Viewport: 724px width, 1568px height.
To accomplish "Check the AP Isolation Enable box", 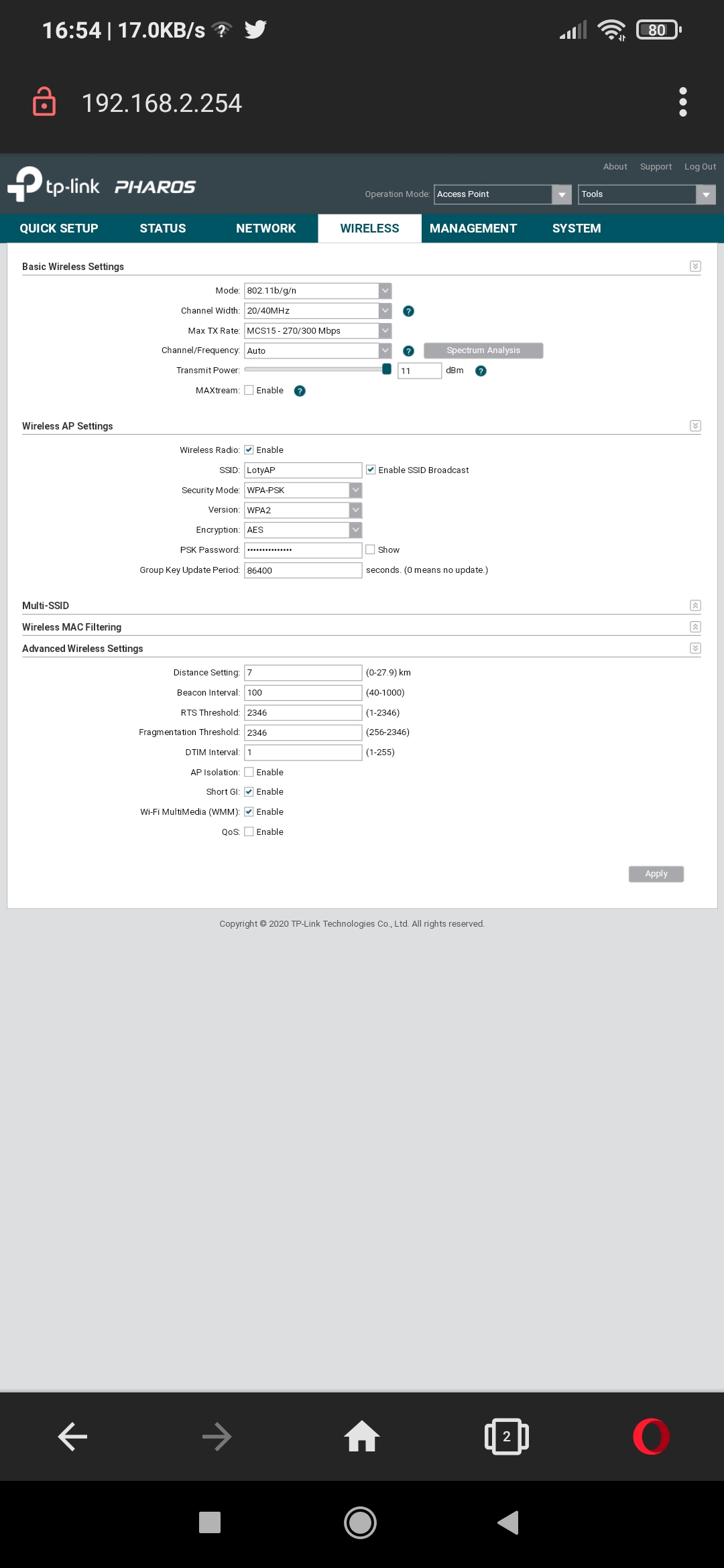I will (249, 772).
